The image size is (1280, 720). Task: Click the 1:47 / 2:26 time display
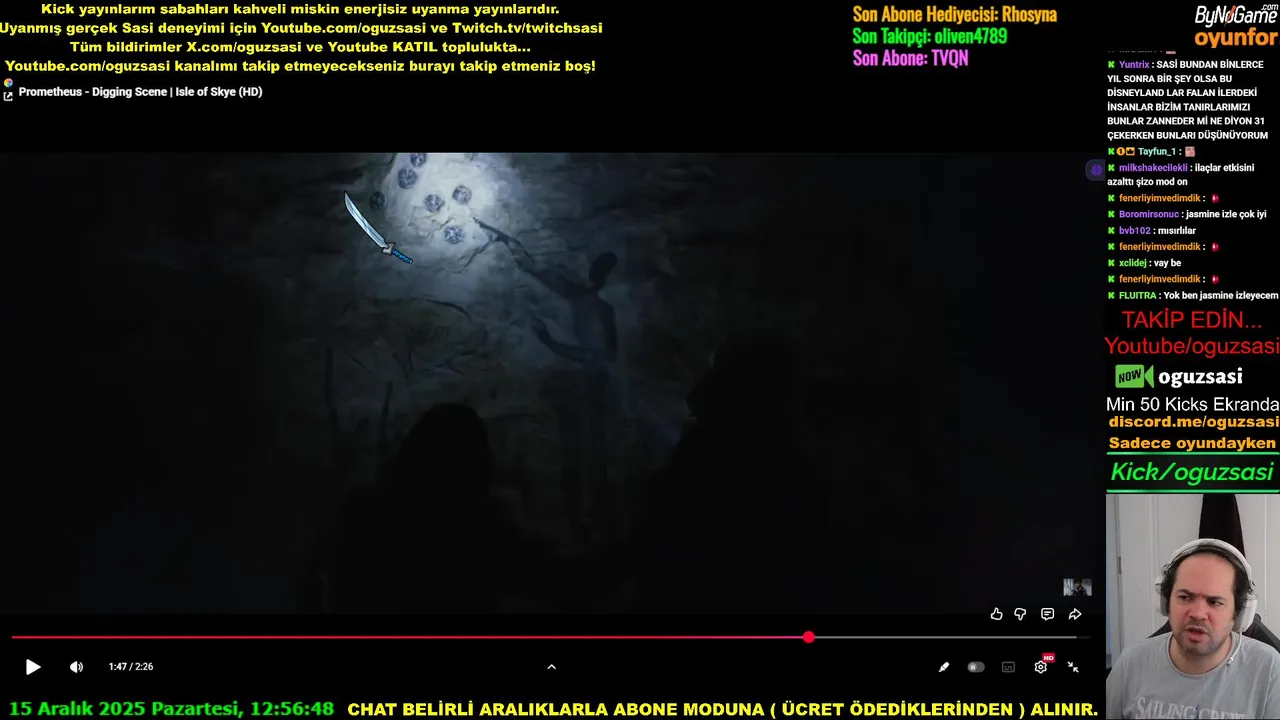coord(131,667)
